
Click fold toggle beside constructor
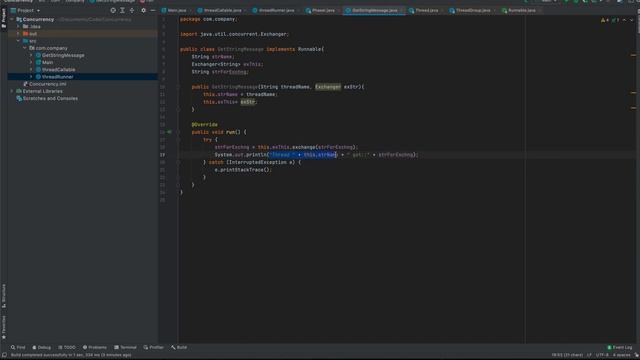pyautogui.click(x=178, y=87)
